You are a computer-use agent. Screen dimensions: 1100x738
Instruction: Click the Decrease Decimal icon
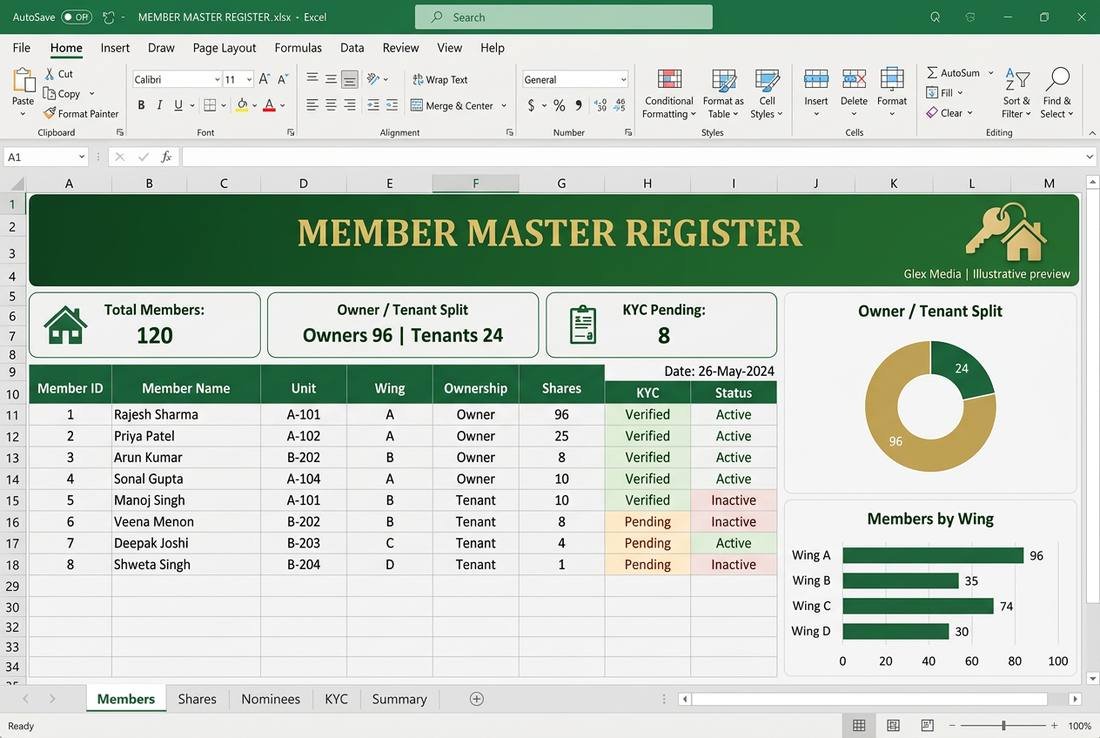(620, 105)
